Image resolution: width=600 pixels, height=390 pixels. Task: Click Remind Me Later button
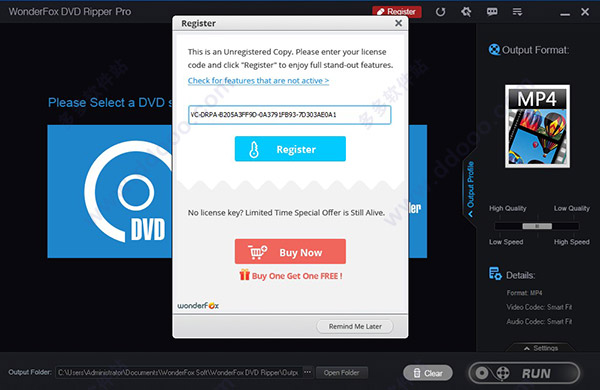click(x=355, y=326)
